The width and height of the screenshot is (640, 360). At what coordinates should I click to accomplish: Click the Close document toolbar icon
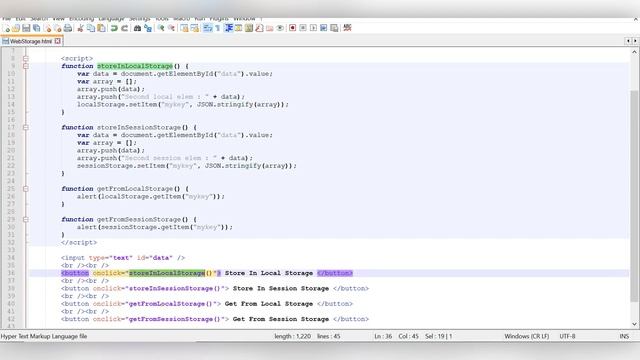[x=47, y=28]
